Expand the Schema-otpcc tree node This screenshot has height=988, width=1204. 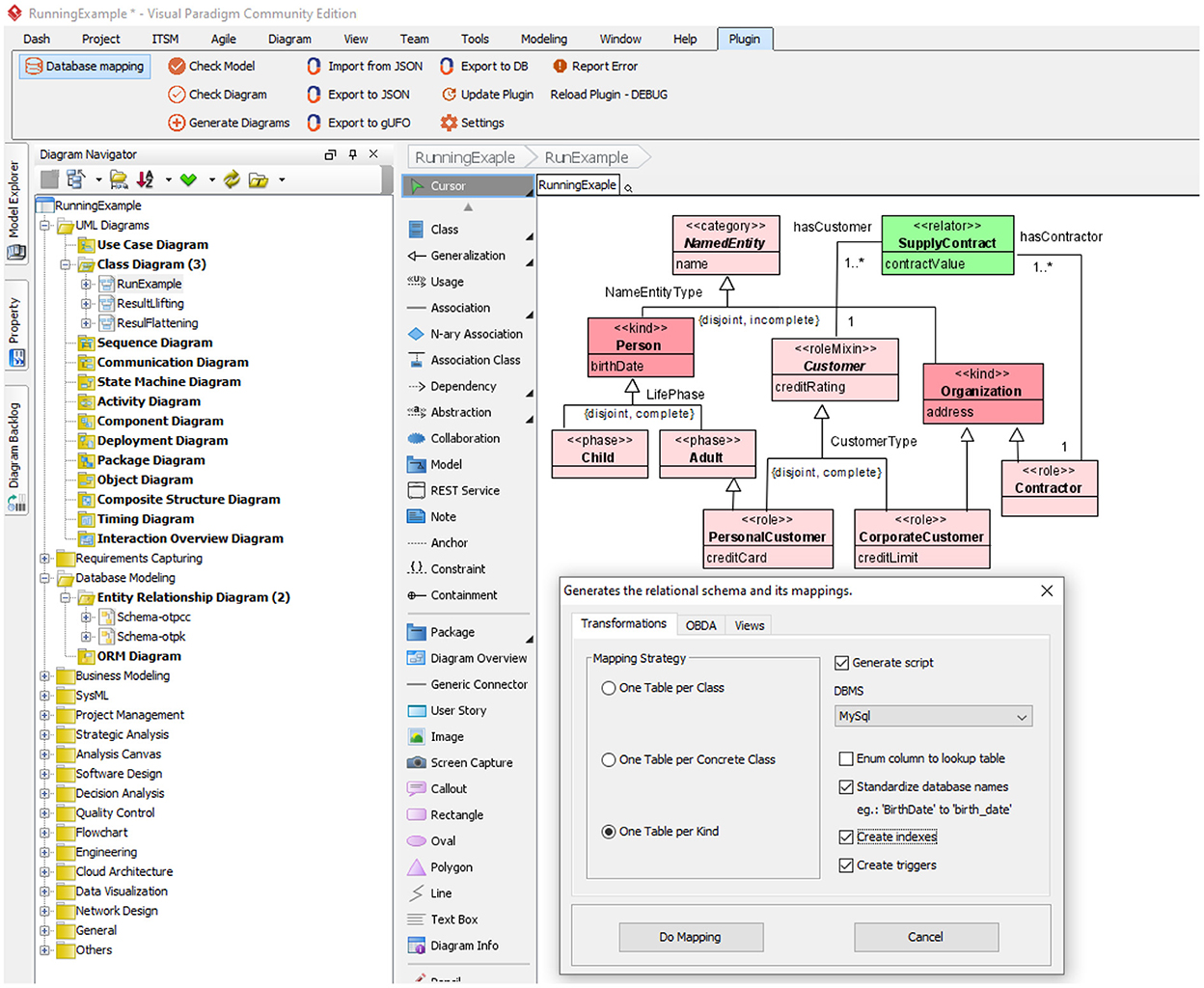tap(86, 617)
